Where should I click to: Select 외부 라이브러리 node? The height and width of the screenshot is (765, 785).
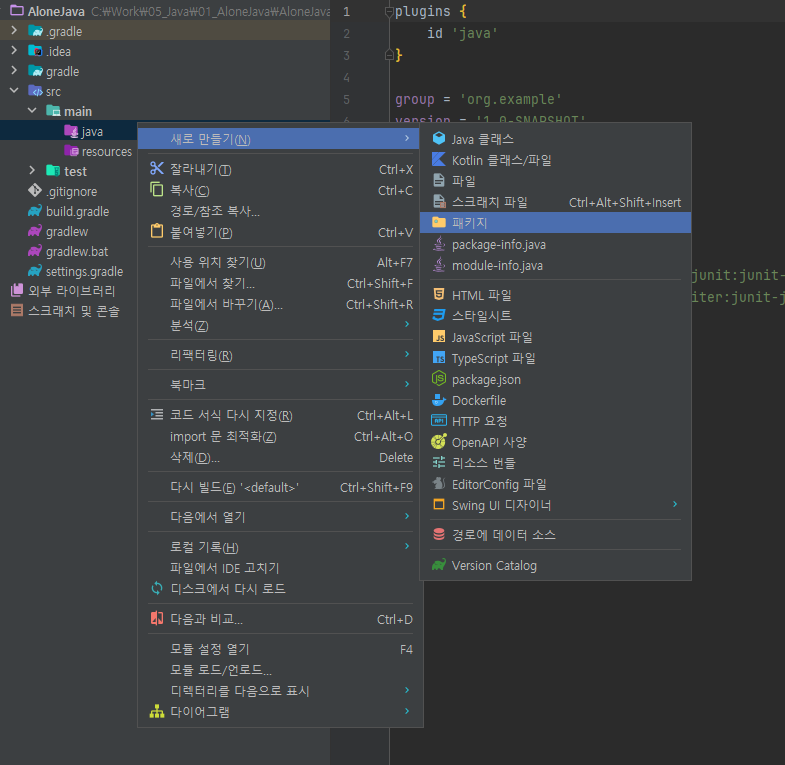pyautogui.click(x=63, y=290)
